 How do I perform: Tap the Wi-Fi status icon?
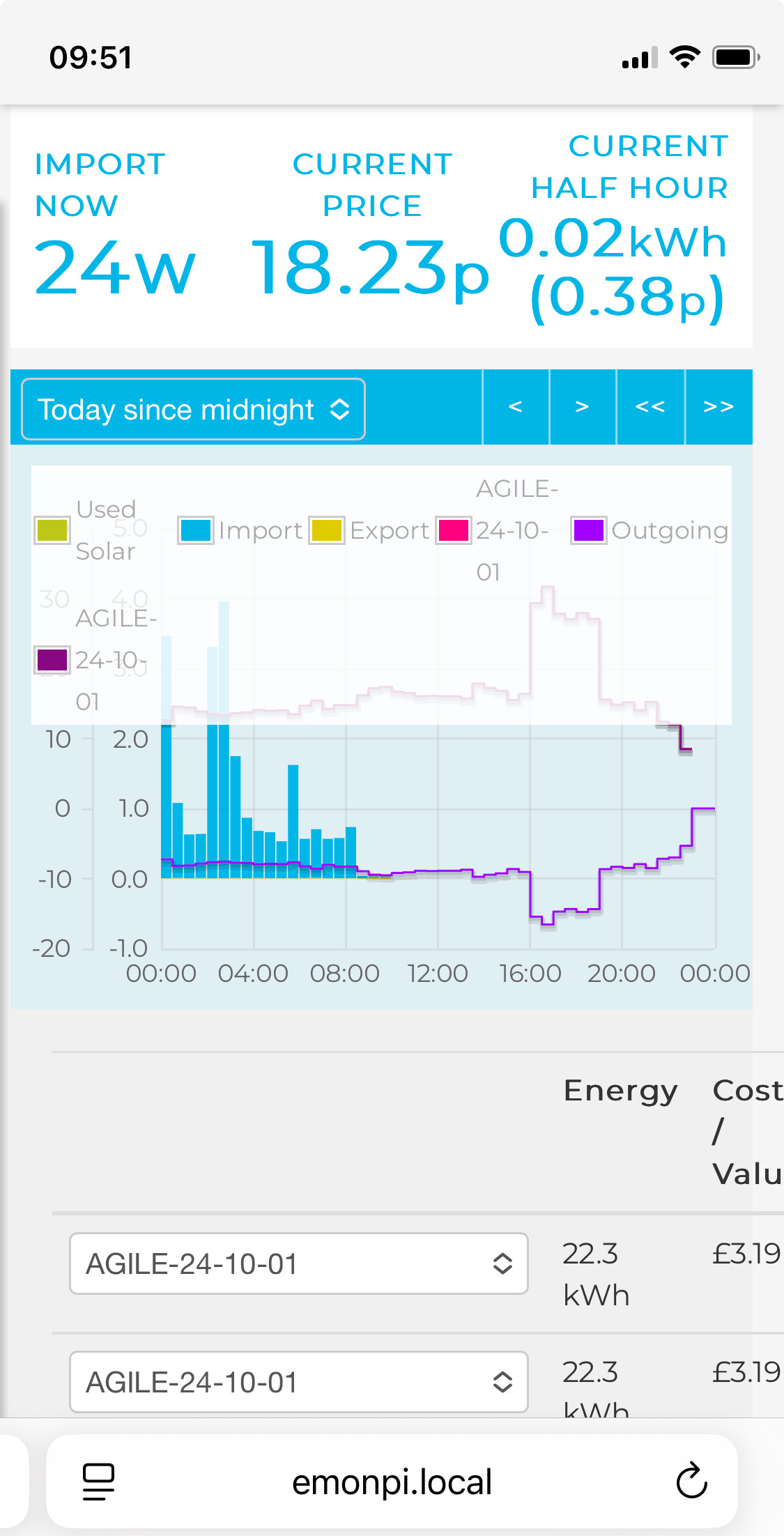(x=684, y=57)
